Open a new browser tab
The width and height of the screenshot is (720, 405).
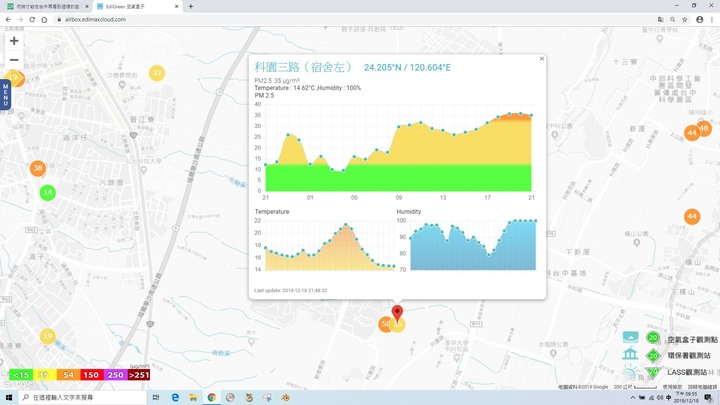pos(191,6)
